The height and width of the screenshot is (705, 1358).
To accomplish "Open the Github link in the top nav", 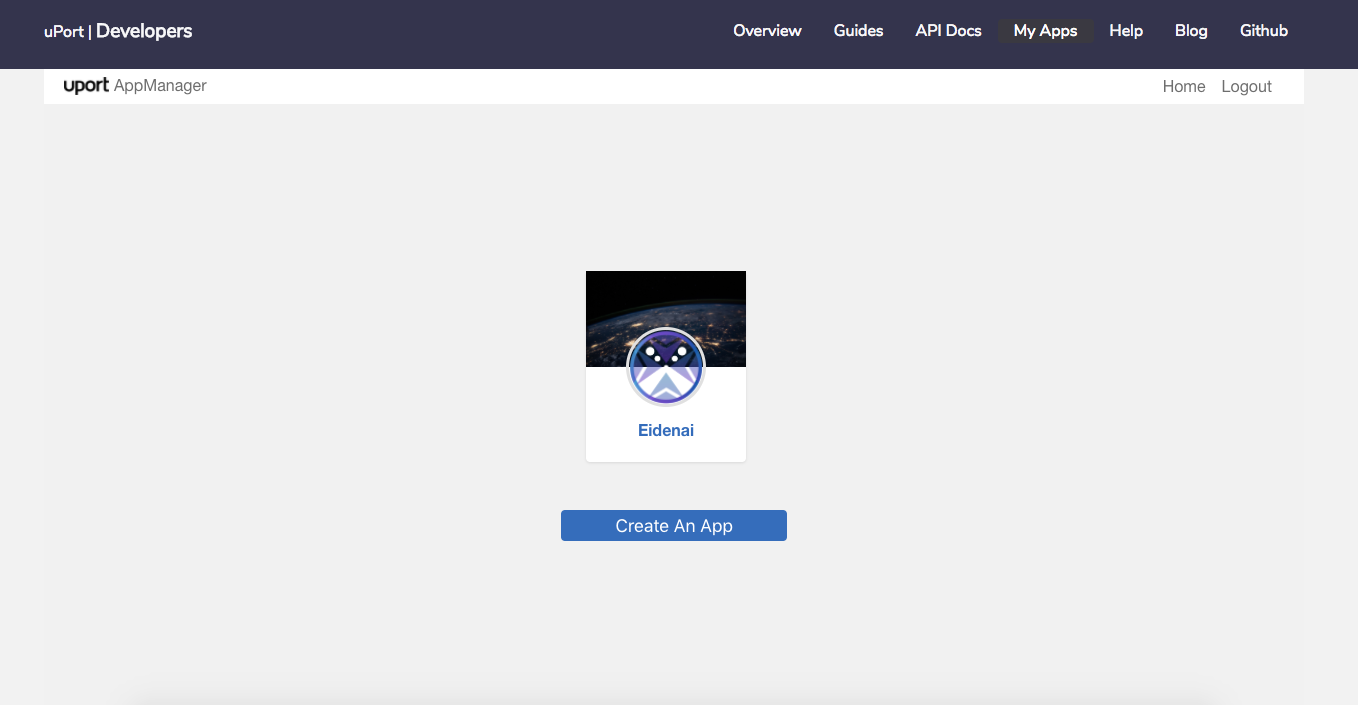I will pos(1264,31).
